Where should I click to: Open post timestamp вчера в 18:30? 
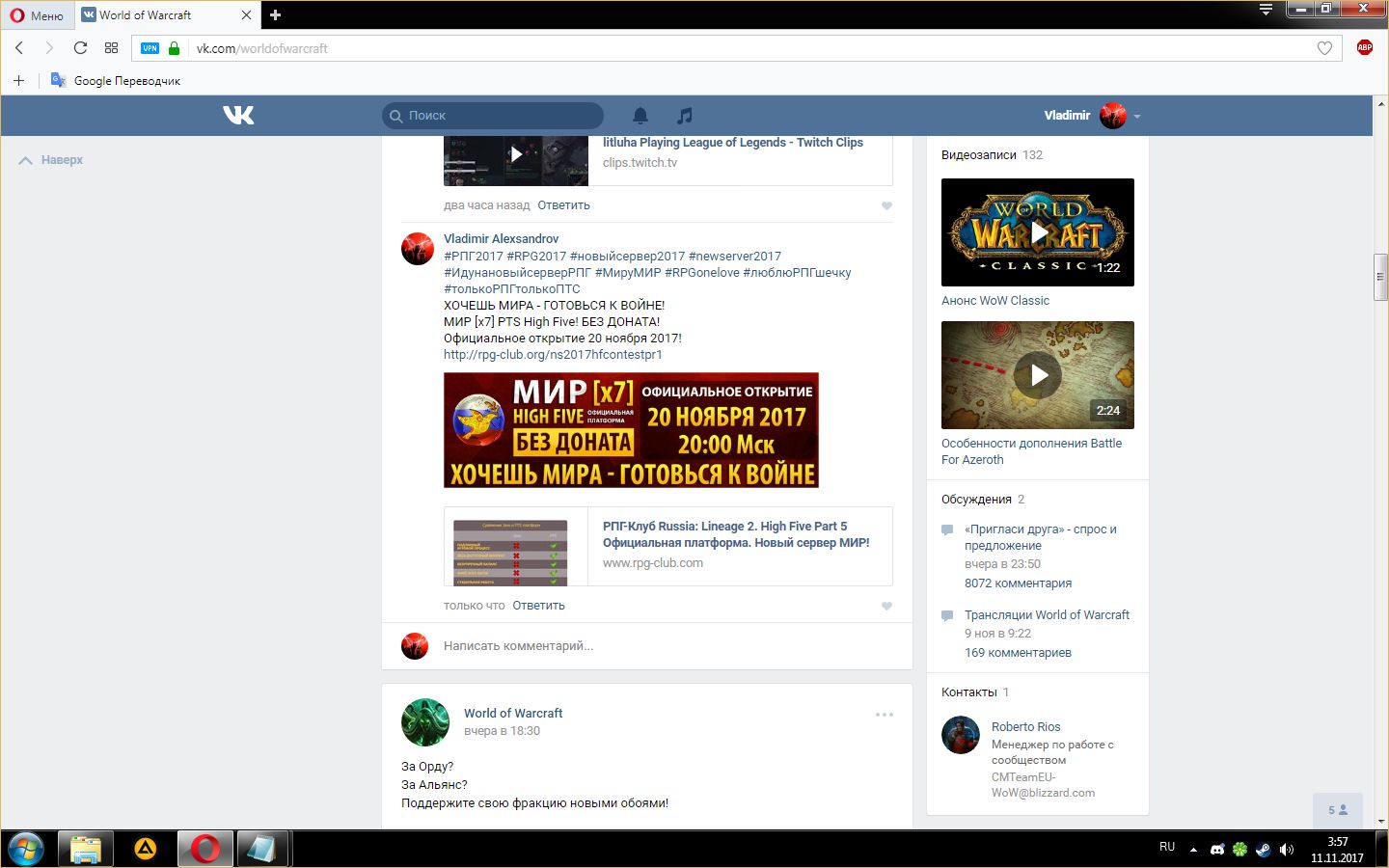(x=502, y=731)
